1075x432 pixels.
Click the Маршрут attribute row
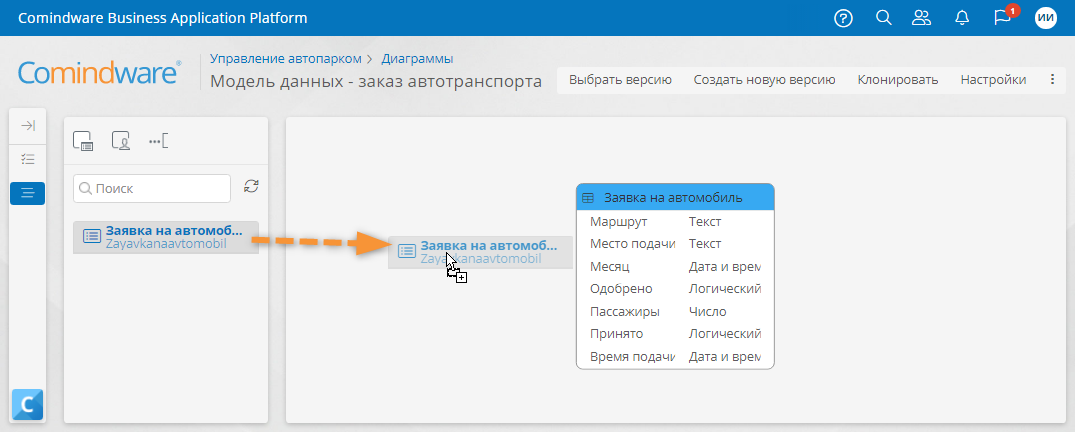(675, 221)
